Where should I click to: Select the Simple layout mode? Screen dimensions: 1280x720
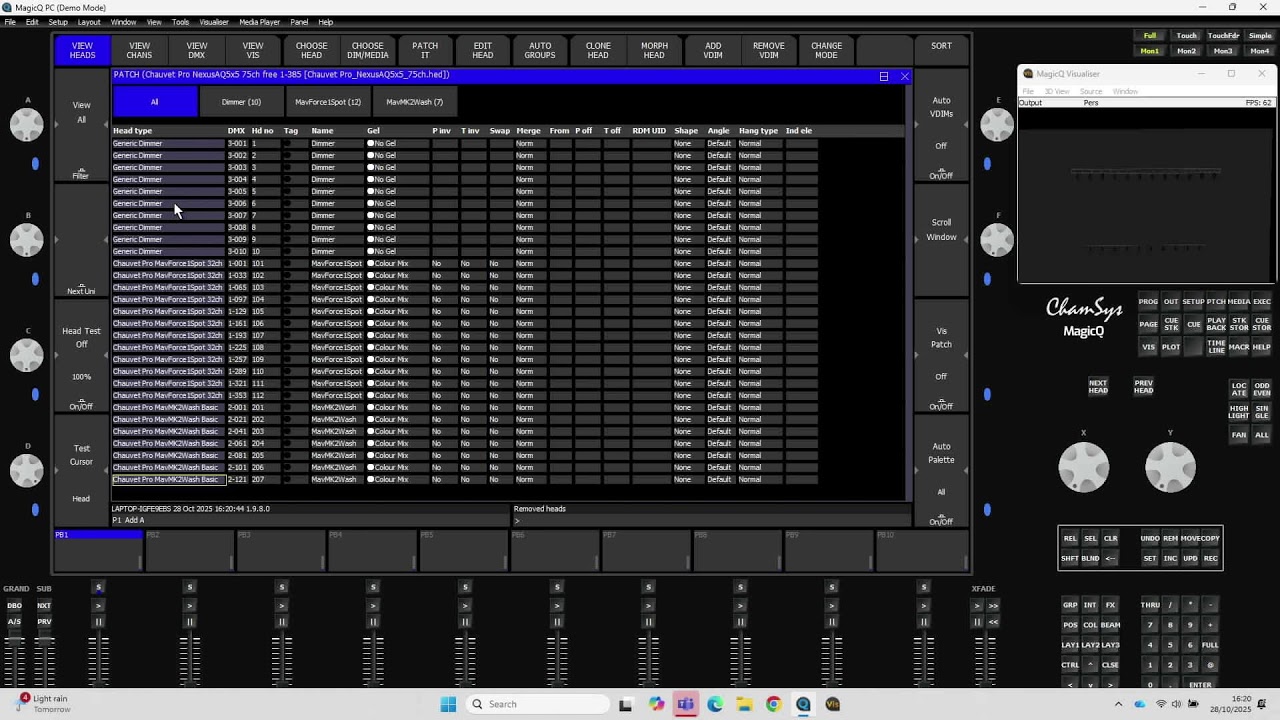[x=1260, y=36]
